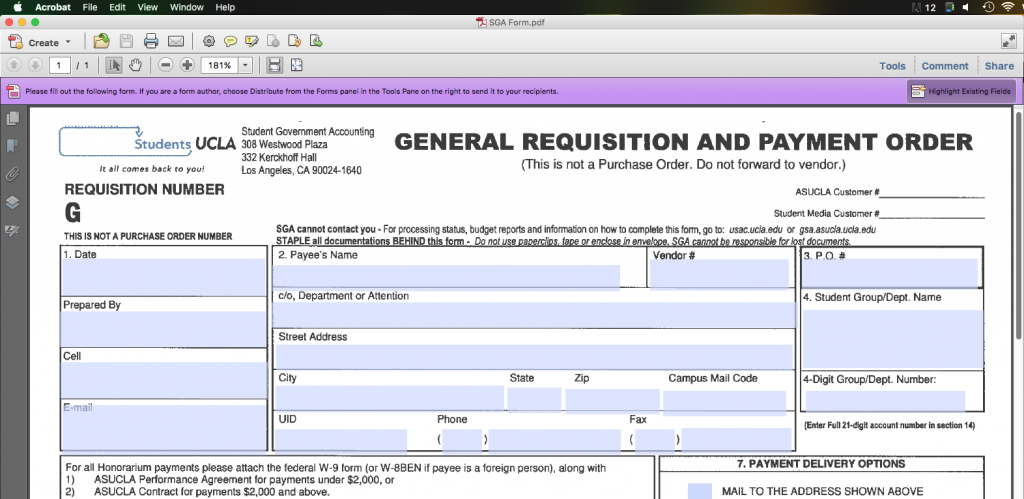Click the page with yellow arrow toolbar icon
The width and height of the screenshot is (1024, 499).
point(295,42)
